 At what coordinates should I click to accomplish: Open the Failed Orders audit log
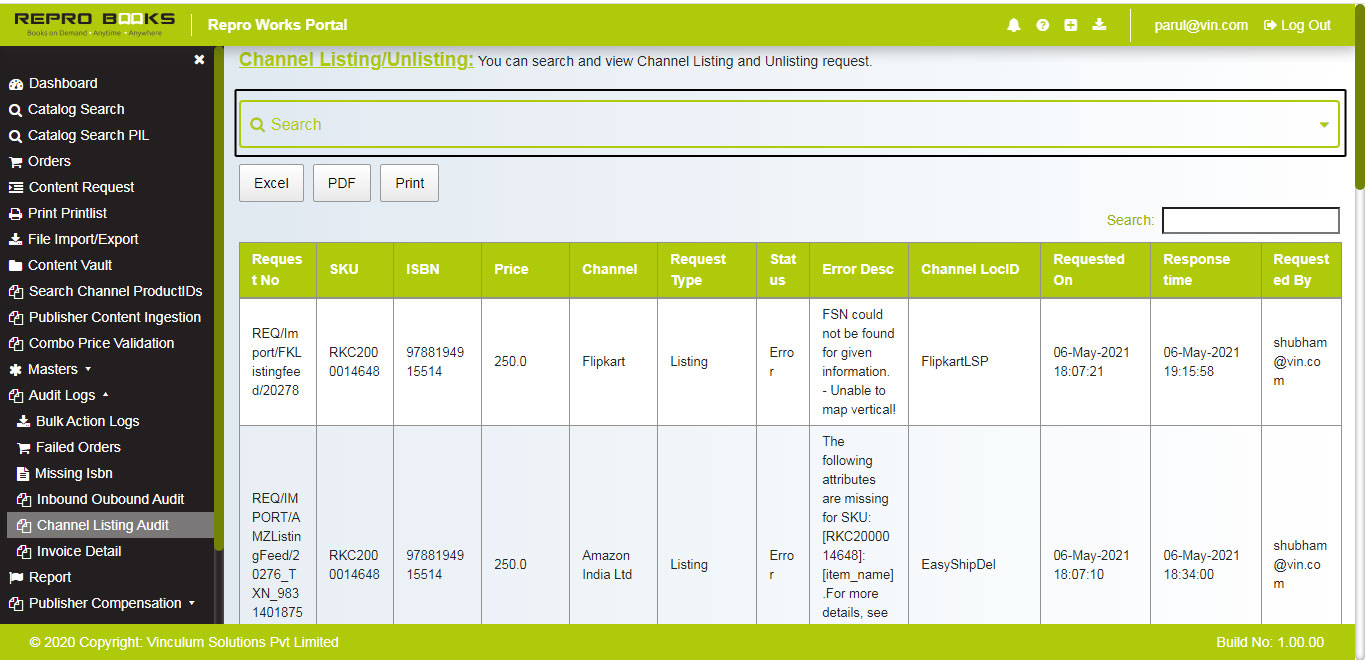(x=76, y=447)
